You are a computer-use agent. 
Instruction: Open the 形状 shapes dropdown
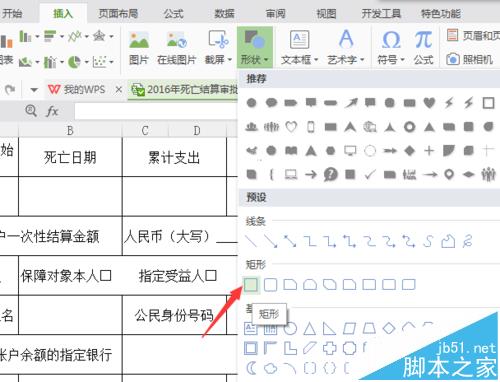pos(255,47)
